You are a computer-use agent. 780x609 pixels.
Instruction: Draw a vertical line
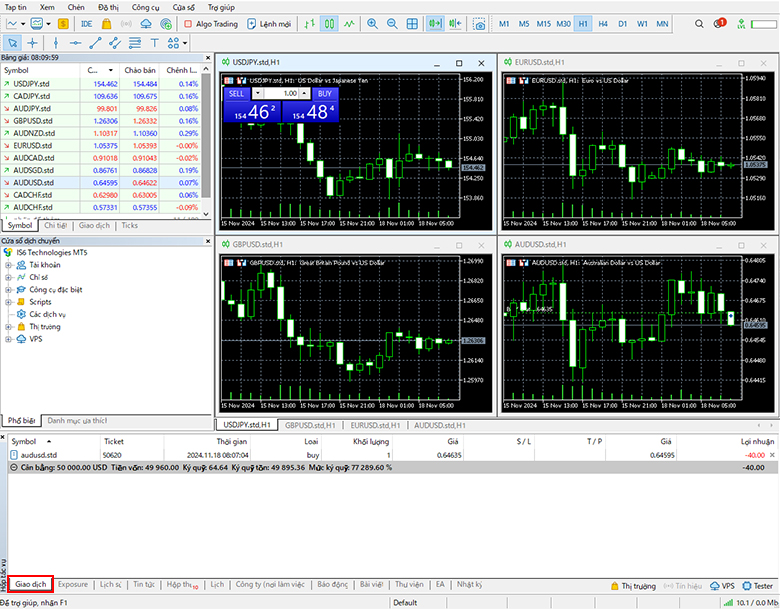click(56, 43)
